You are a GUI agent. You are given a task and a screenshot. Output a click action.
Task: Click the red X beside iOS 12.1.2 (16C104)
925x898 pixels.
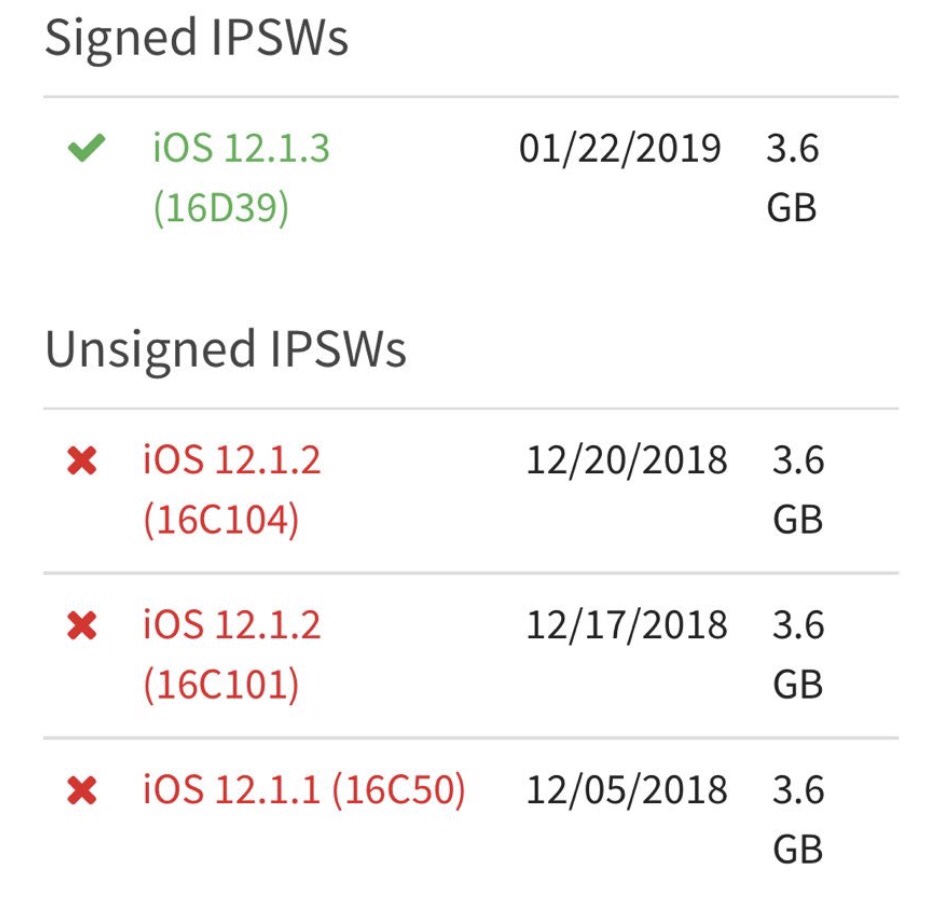[81, 461]
